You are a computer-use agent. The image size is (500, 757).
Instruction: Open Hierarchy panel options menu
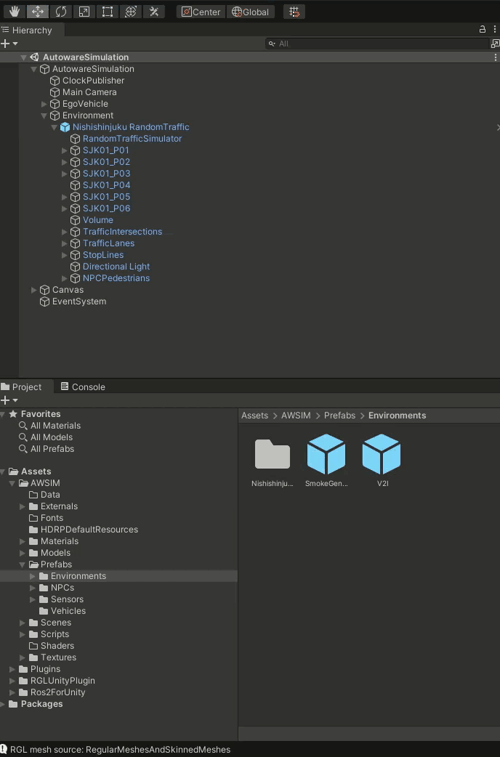[495, 30]
